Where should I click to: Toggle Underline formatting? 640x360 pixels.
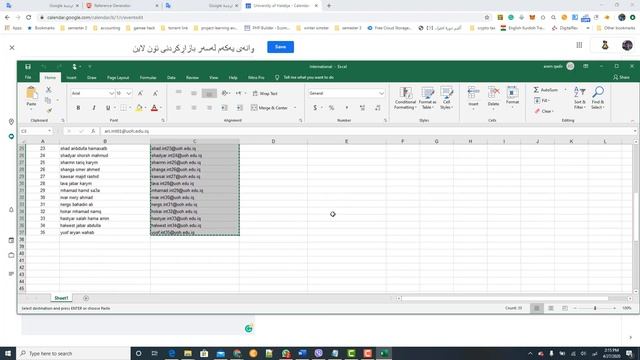[108, 108]
